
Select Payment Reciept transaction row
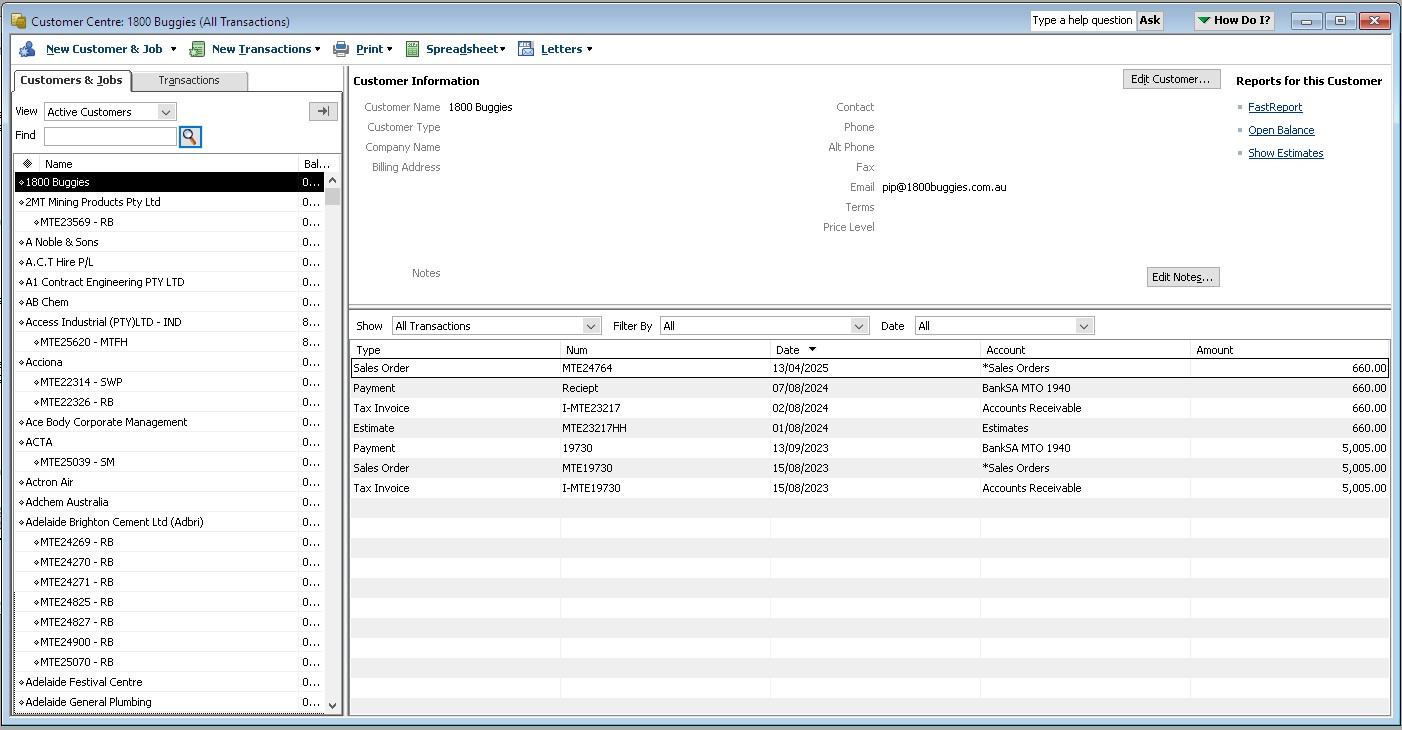[x=869, y=388]
